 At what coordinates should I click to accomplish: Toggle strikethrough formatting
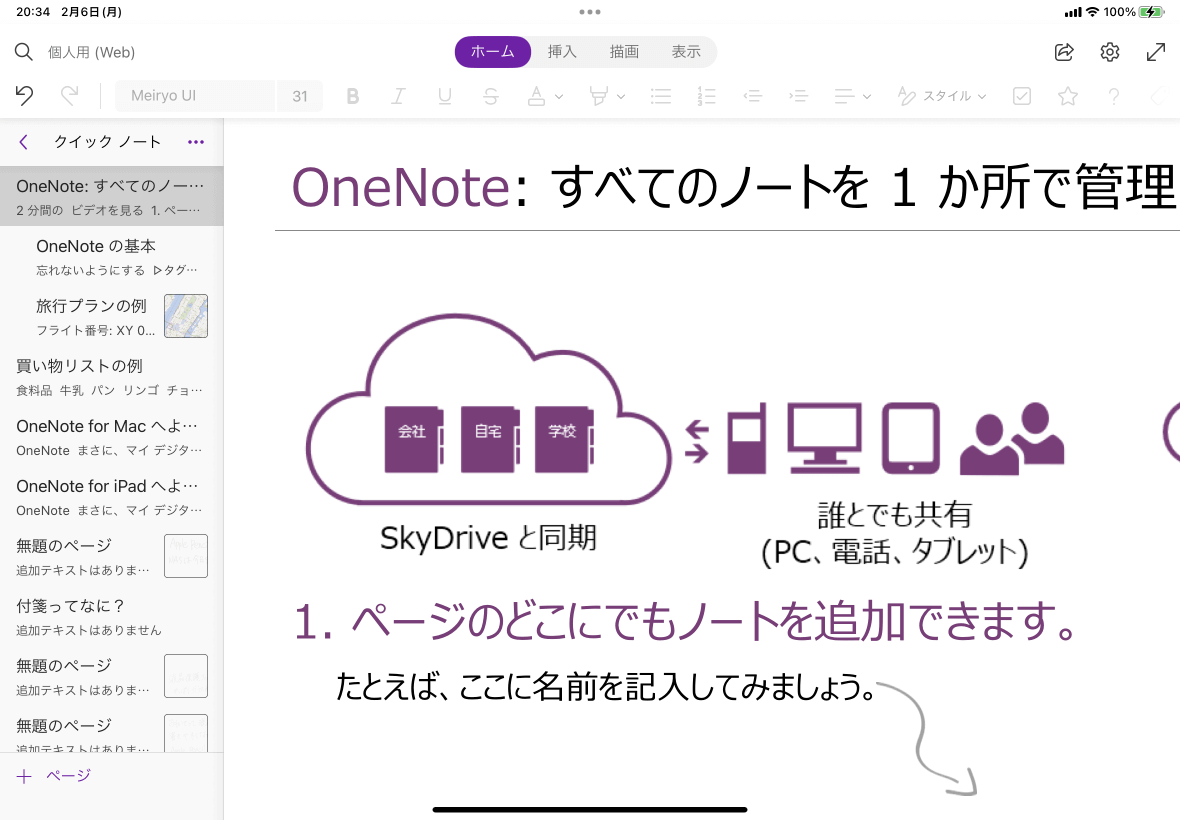[x=491, y=96]
